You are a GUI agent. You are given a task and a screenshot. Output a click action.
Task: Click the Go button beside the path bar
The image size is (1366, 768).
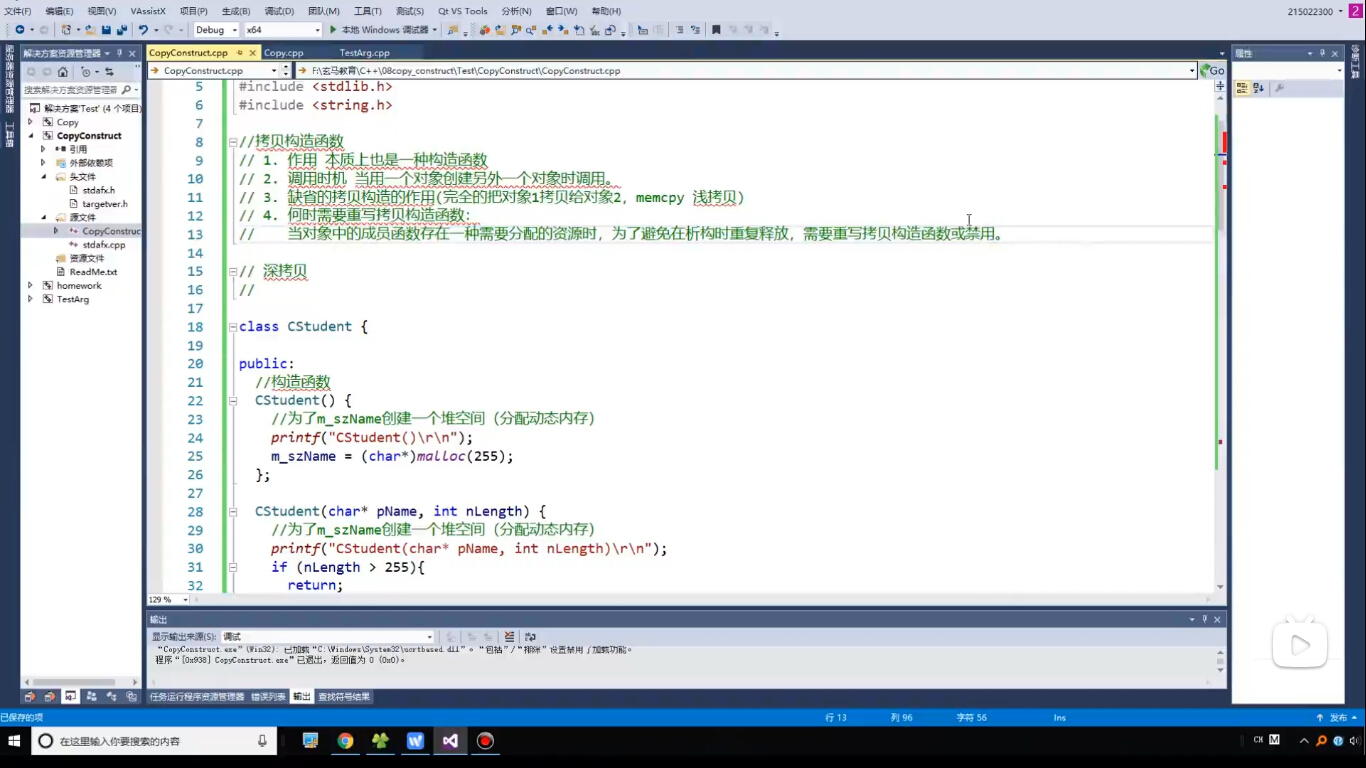pyautogui.click(x=1213, y=71)
